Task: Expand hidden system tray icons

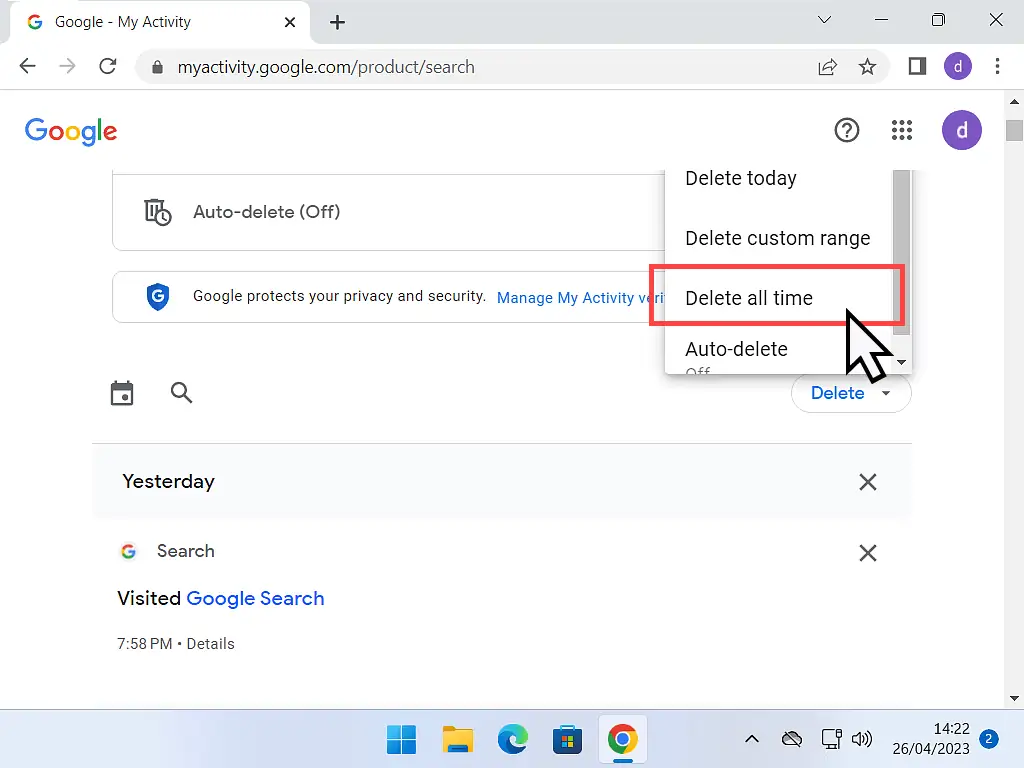Action: click(x=752, y=738)
